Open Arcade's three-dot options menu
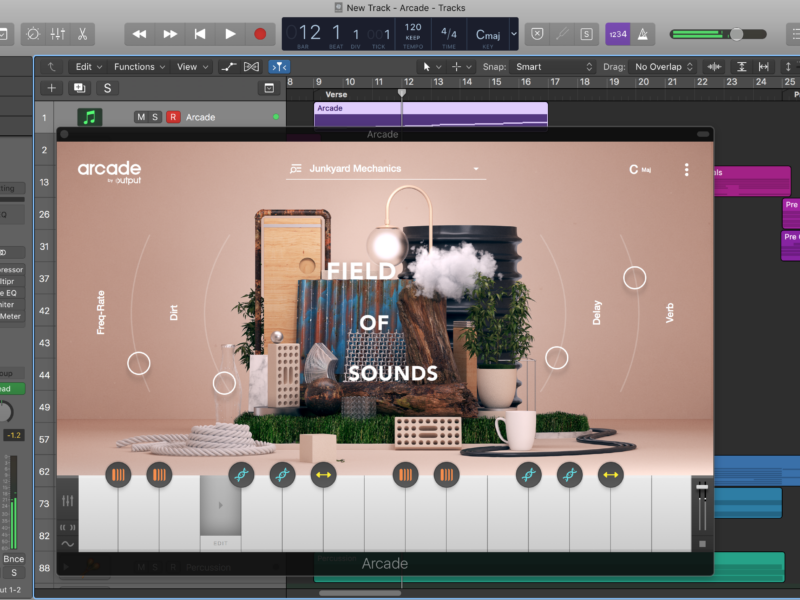The height and width of the screenshot is (600, 800). pyautogui.click(x=686, y=170)
